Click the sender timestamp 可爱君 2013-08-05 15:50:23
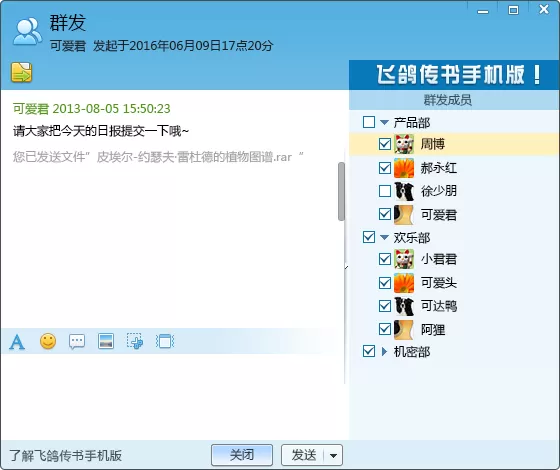The image size is (560, 470). point(92,109)
